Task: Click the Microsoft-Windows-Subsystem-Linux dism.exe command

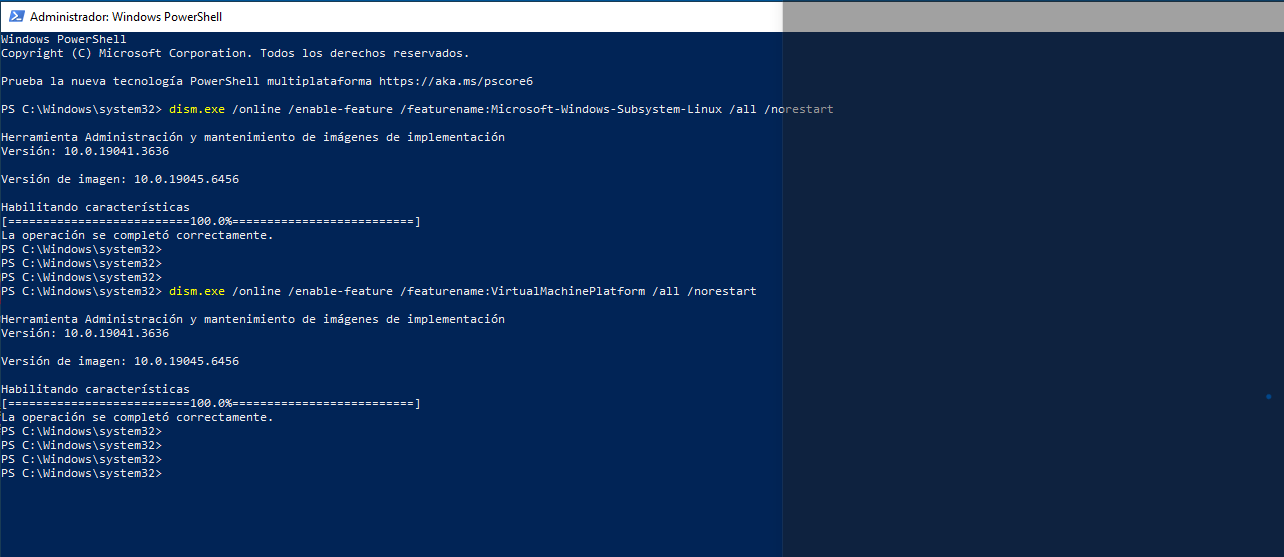Action: point(501,109)
